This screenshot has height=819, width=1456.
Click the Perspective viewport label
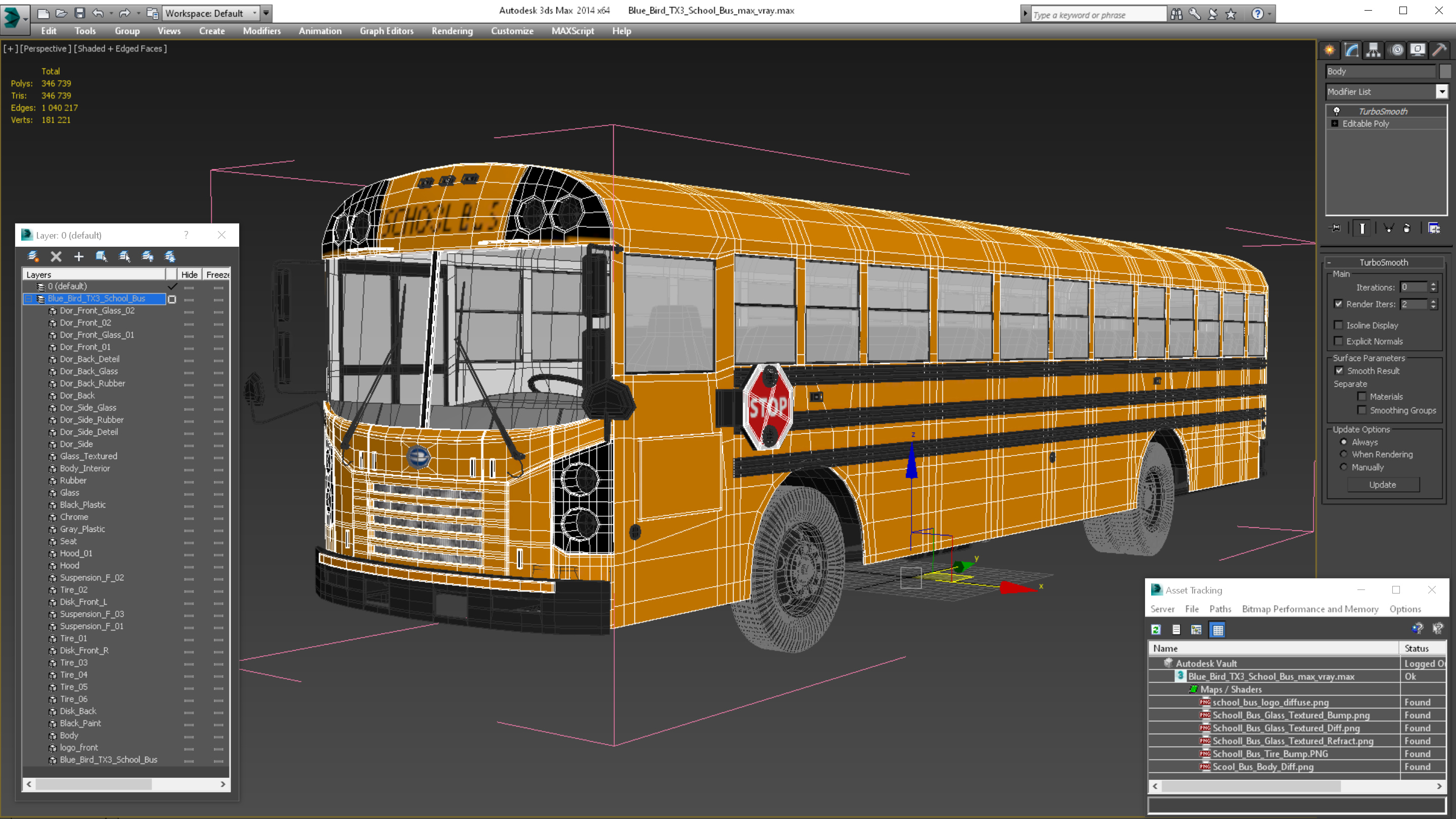pyautogui.click(x=46, y=49)
